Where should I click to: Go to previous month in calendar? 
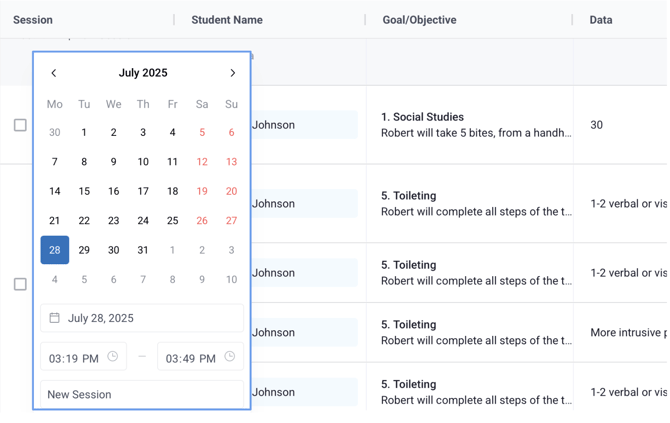[x=54, y=73]
